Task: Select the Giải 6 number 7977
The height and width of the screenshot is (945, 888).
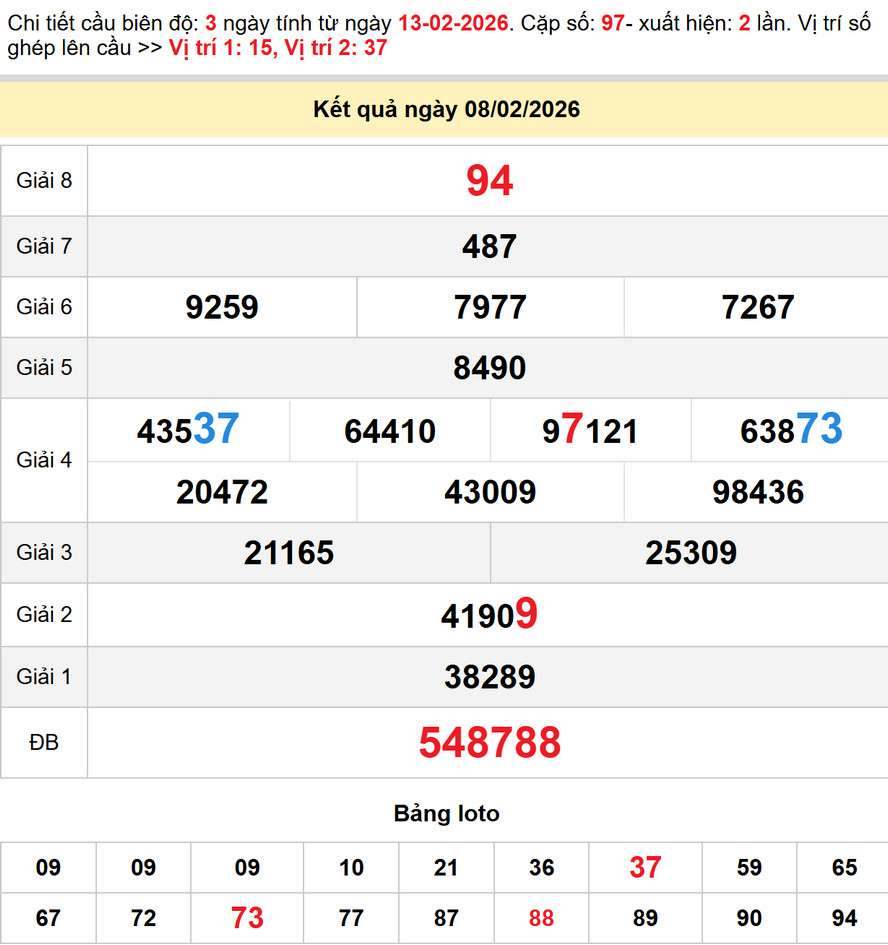Action: click(x=490, y=307)
